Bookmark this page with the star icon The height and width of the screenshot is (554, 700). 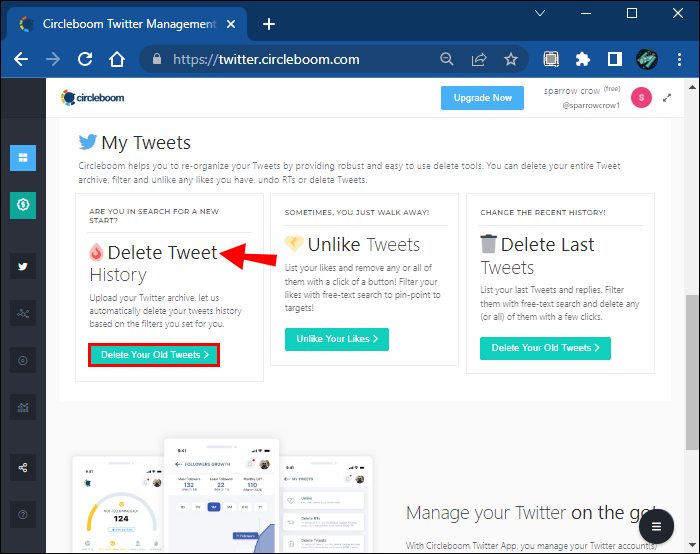coord(511,59)
